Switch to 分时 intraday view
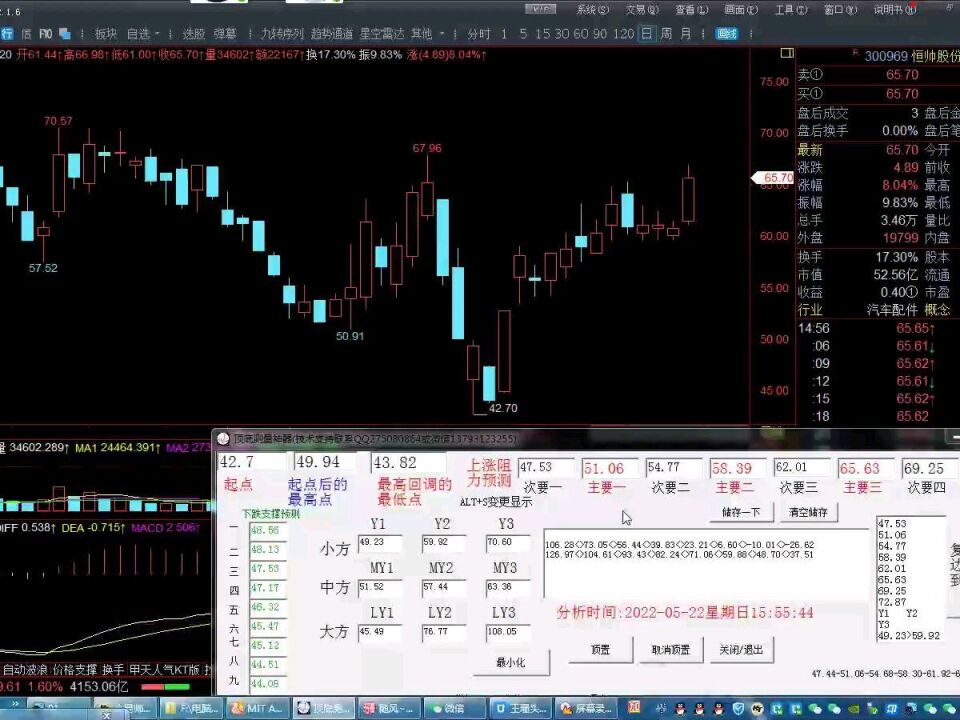 pyautogui.click(x=478, y=32)
